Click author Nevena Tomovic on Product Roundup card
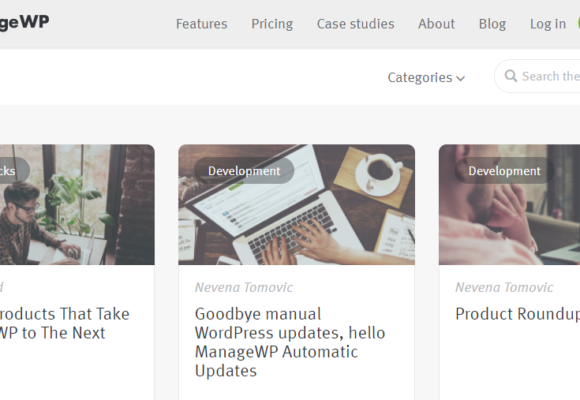Viewport: 580px width, 400px height. click(x=504, y=288)
